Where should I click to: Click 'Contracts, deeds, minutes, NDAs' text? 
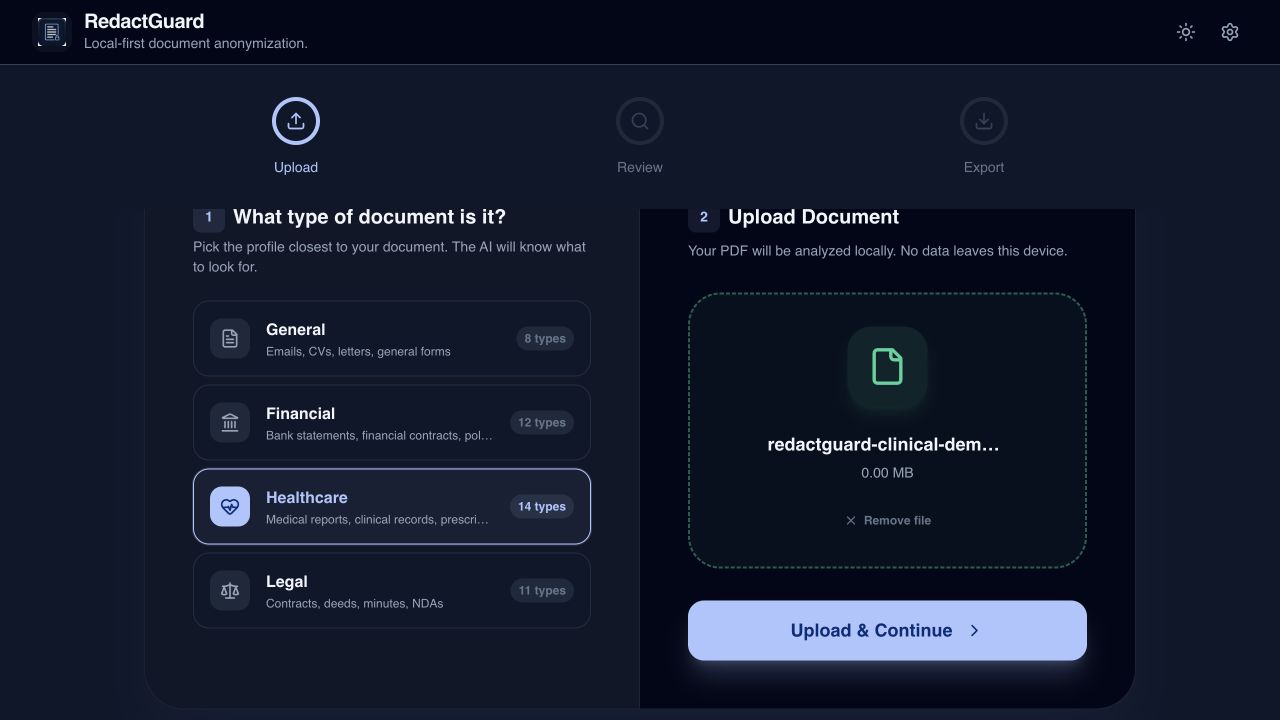[354, 604]
